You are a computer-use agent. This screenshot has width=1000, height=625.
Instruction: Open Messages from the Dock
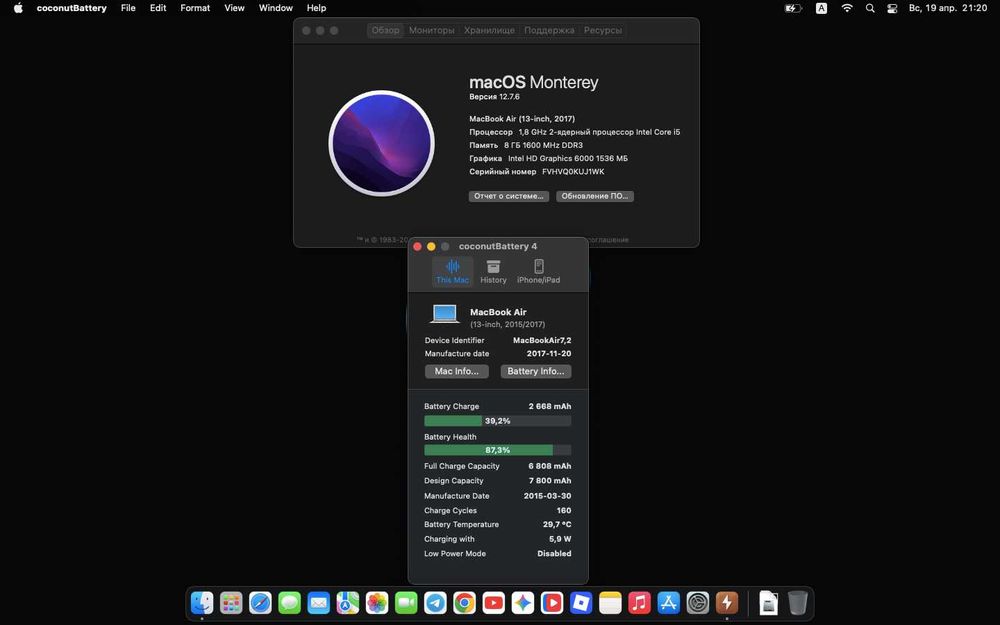click(x=290, y=602)
